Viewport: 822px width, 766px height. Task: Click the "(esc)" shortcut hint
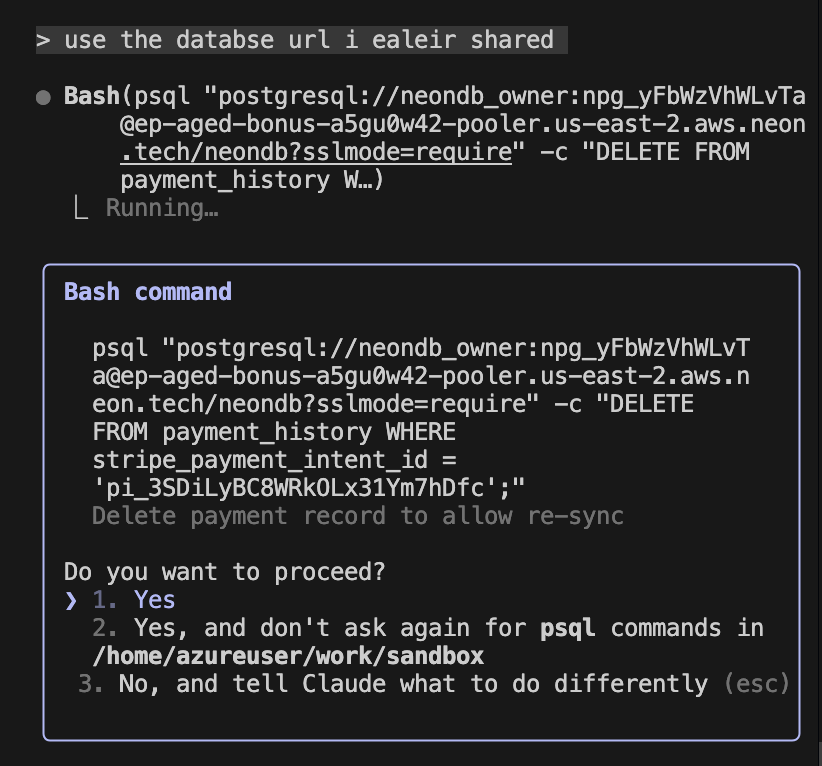click(756, 684)
